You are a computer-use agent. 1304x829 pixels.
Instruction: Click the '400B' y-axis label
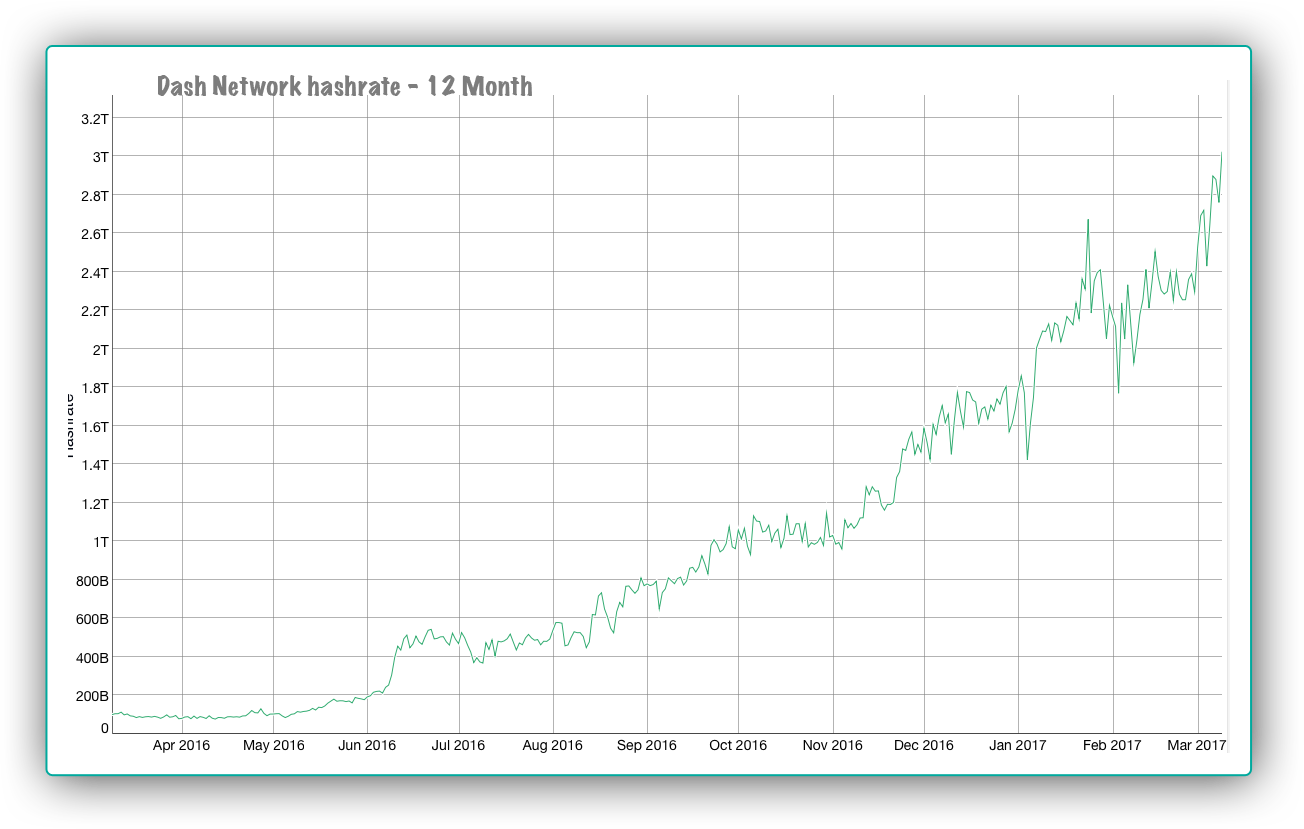point(91,658)
